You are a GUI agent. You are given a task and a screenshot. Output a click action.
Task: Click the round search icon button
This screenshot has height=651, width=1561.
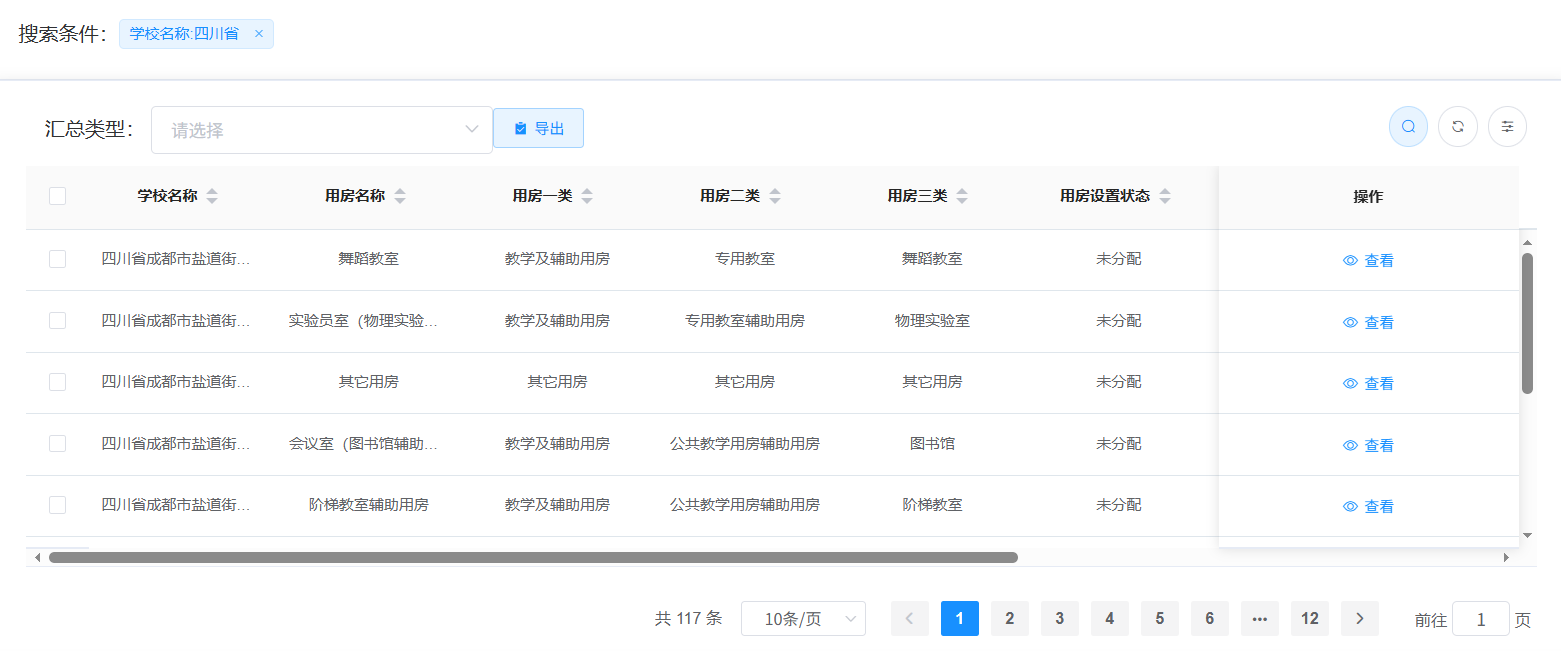[x=1408, y=127]
